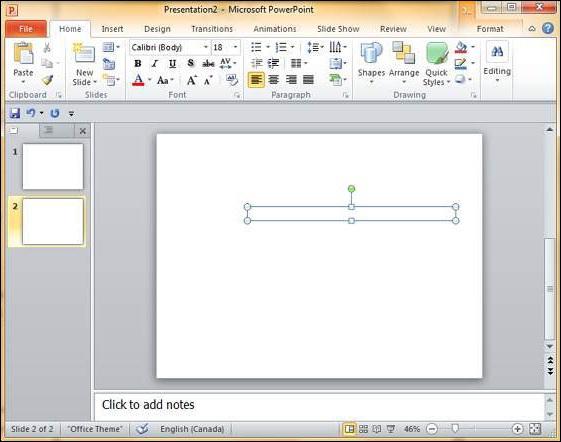Apply text shadow formatting

tap(191, 63)
